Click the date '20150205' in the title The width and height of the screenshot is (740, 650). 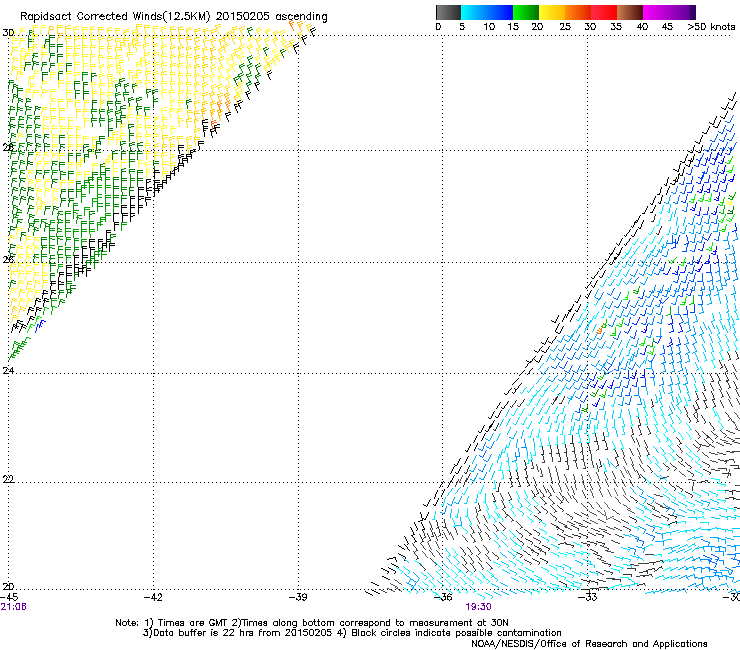[243, 16]
